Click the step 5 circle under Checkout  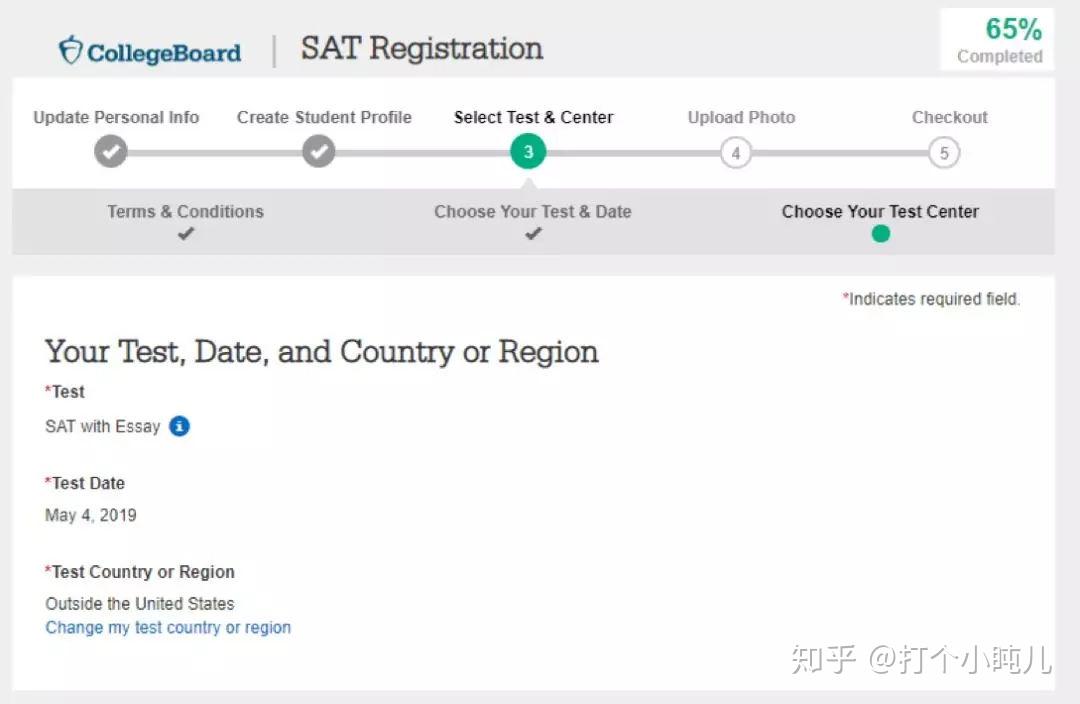coord(942,152)
